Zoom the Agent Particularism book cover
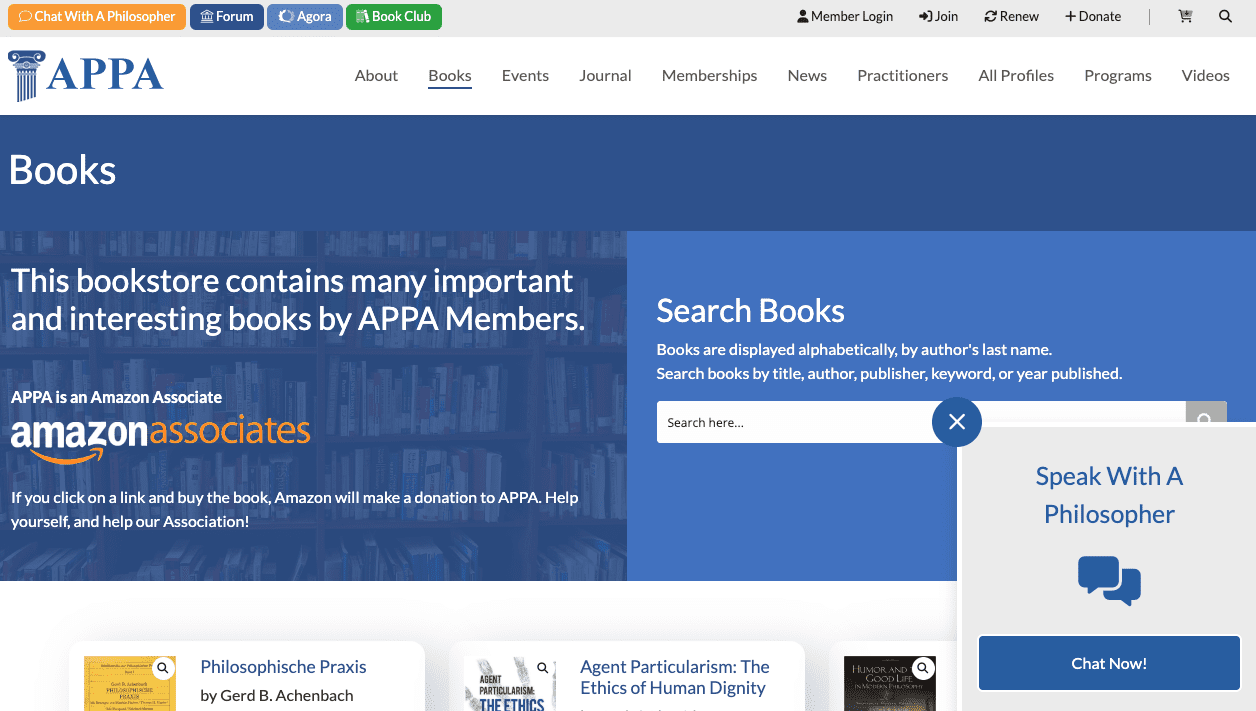The image size is (1256, 711). 543,668
